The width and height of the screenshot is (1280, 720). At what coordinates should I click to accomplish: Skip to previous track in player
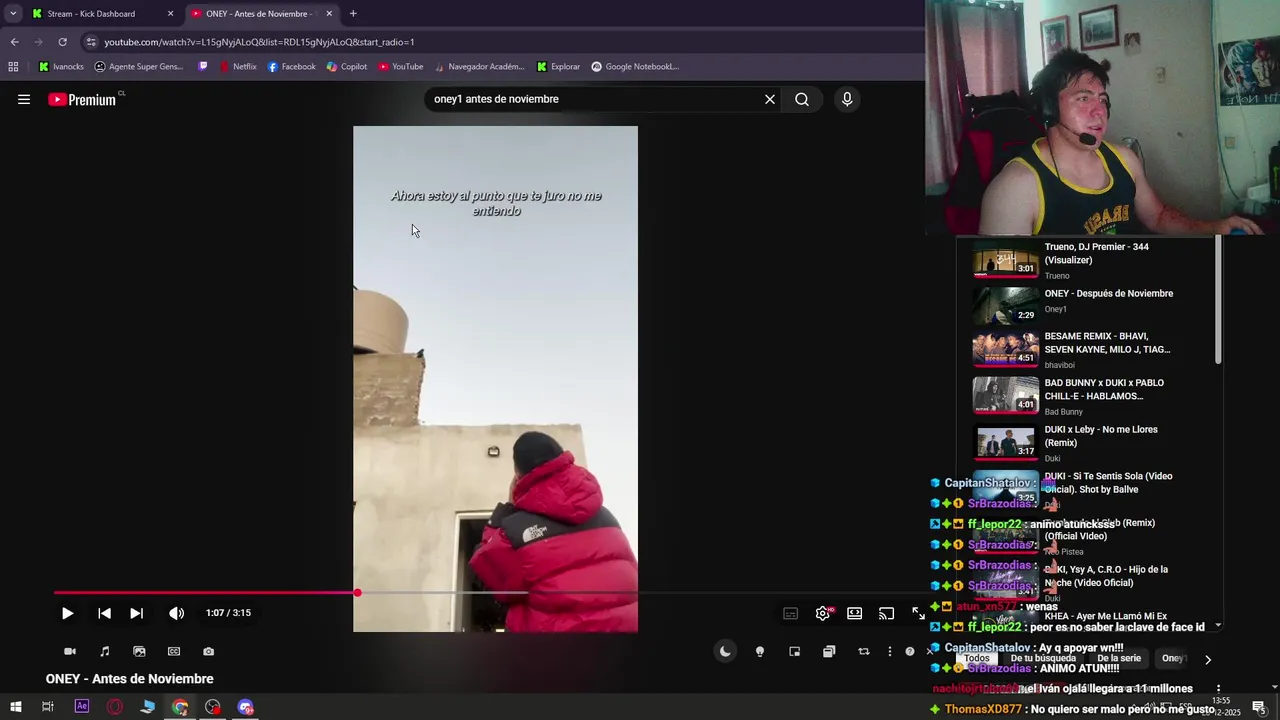point(104,613)
